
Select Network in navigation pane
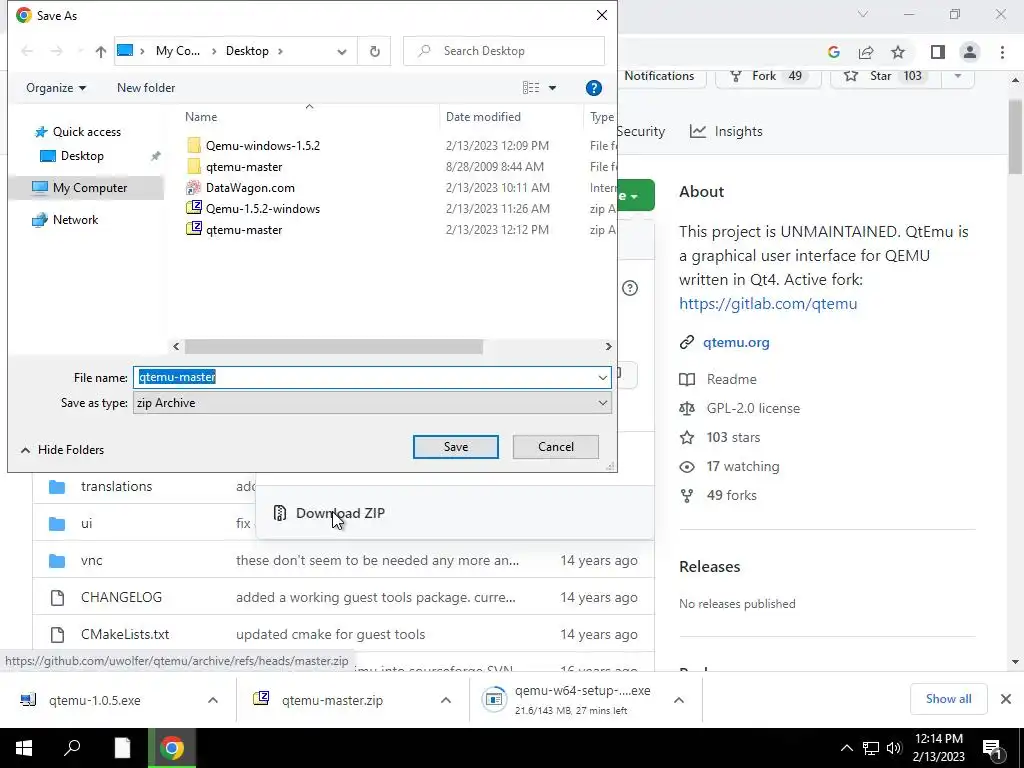coord(75,220)
